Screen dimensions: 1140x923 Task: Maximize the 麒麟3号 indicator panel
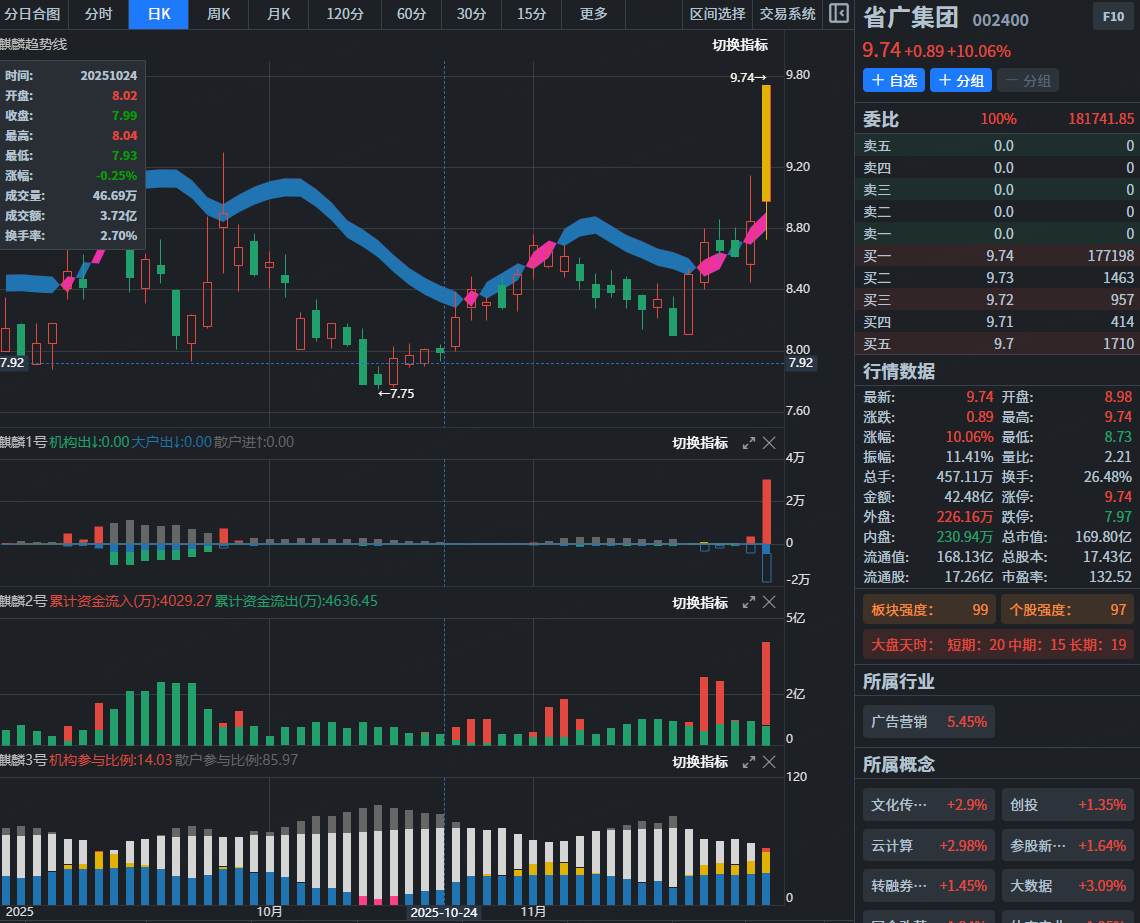[x=748, y=761]
